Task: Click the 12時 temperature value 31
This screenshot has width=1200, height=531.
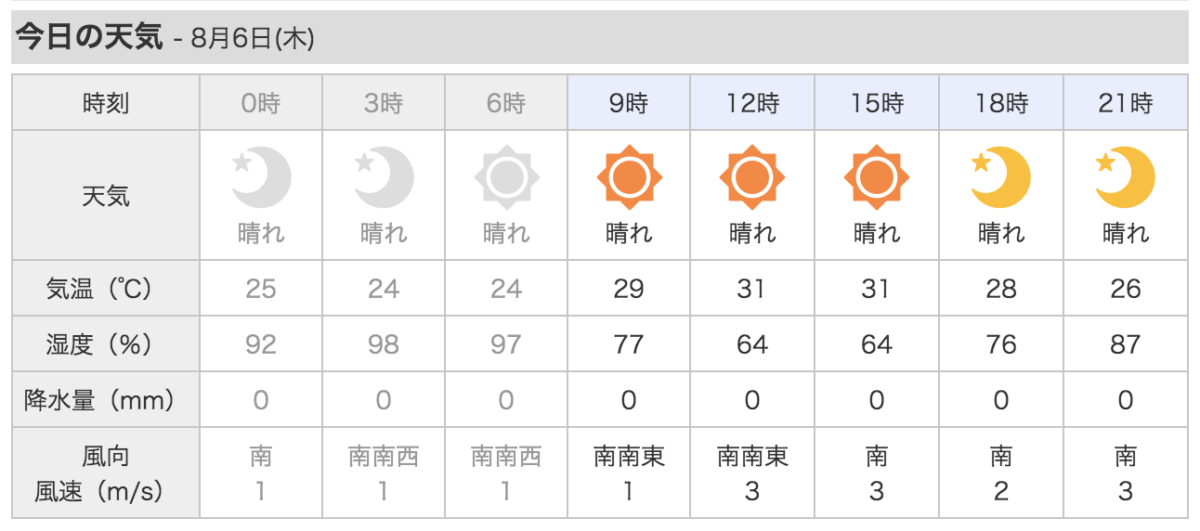Action: coord(752,289)
